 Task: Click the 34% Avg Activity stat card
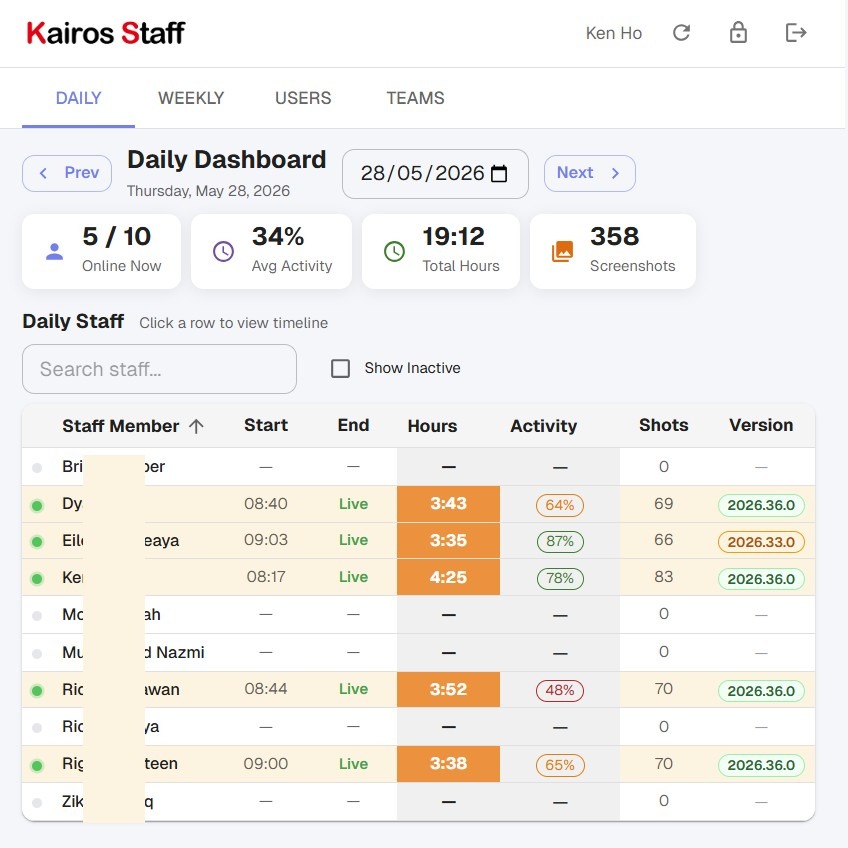coord(271,251)
